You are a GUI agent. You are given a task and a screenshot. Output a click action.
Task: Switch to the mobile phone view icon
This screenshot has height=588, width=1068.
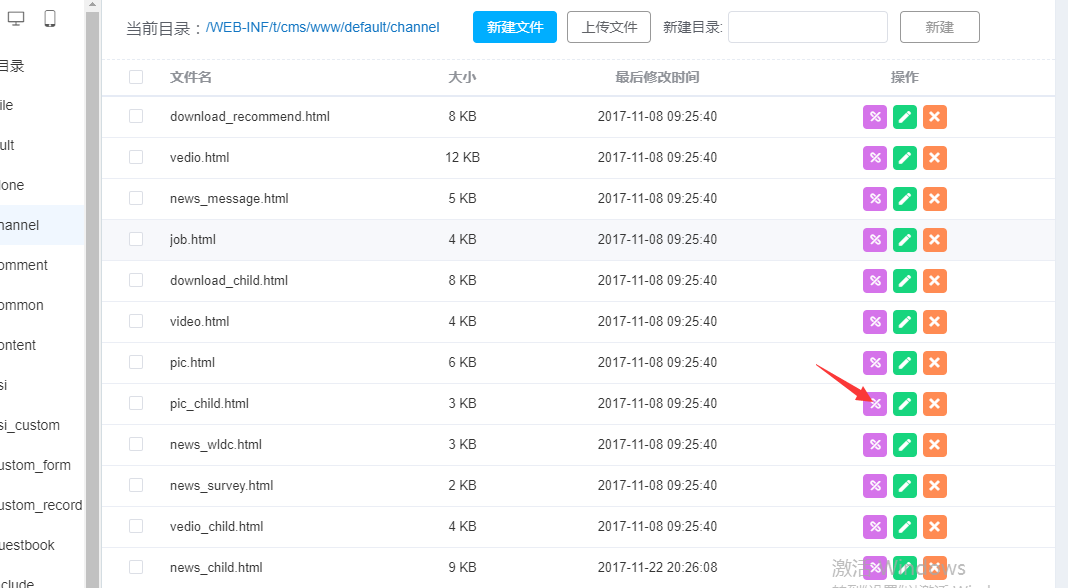[x=50, y=18]
